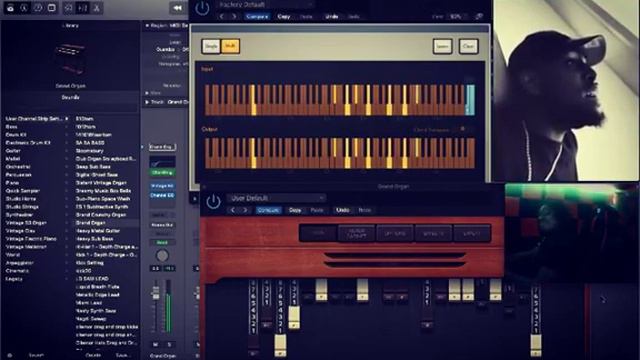Go to next preset in Vintage B3
This screenshot has height=360, width=640.
click(245, 210)
